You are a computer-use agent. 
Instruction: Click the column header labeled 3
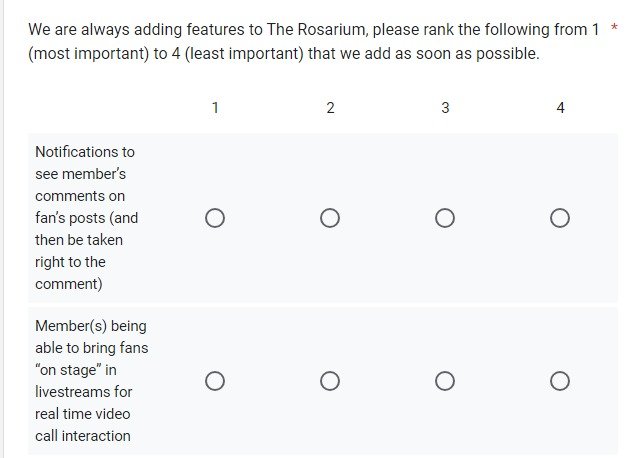tap(445, 108)
